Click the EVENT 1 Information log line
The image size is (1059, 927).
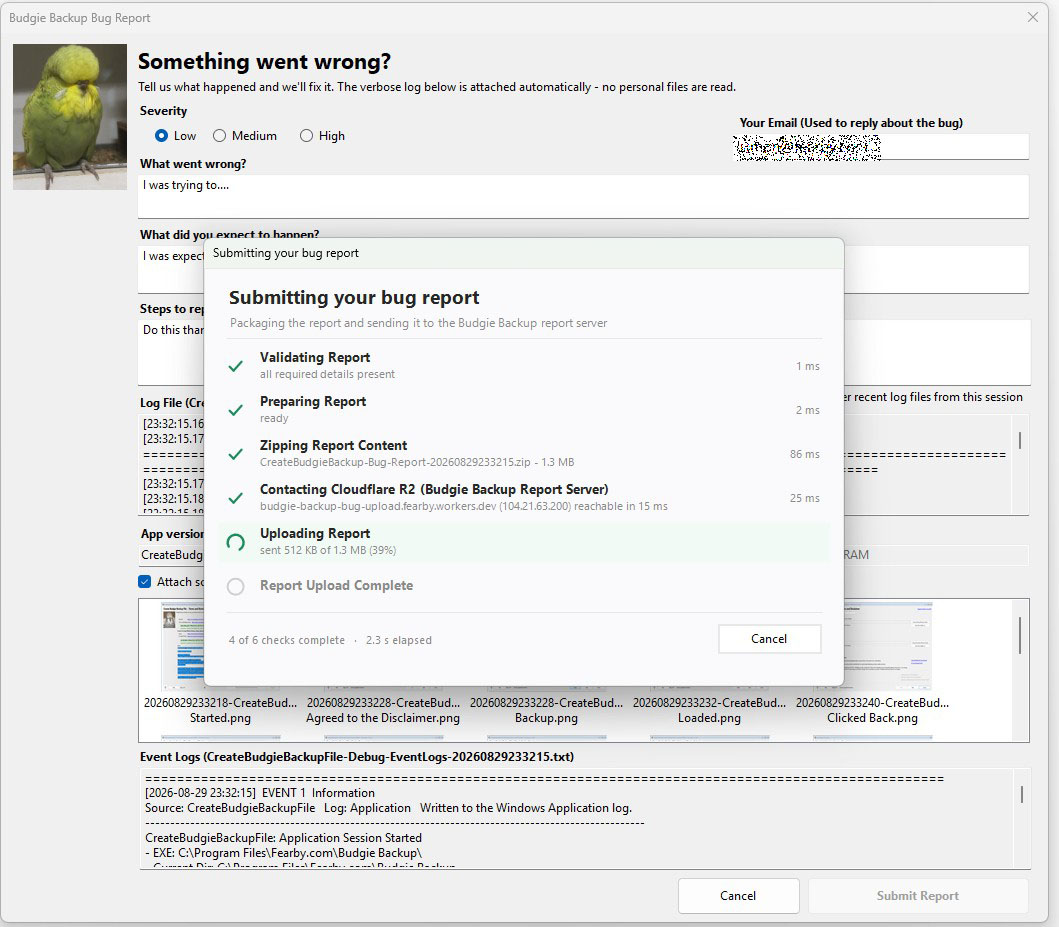pos(260,793)
